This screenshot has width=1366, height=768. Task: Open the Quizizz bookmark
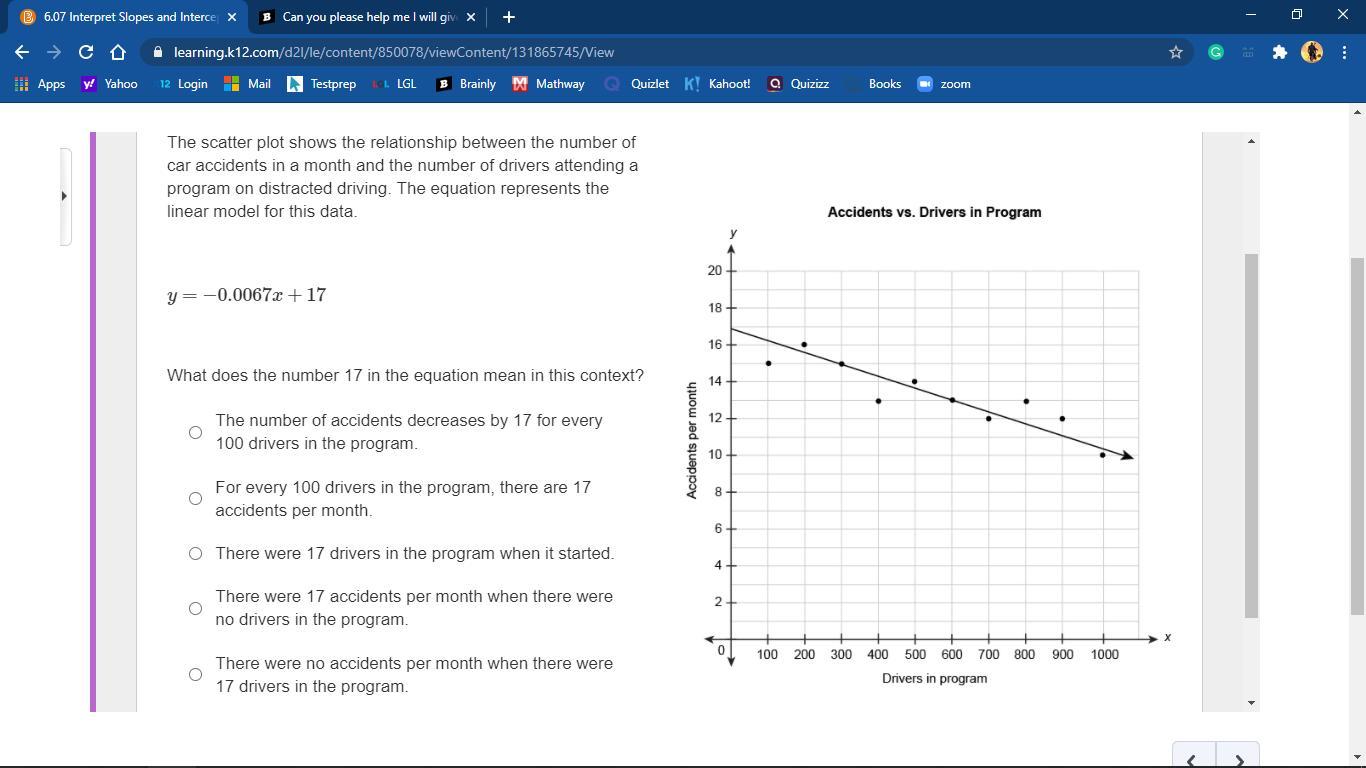[806, 84]
